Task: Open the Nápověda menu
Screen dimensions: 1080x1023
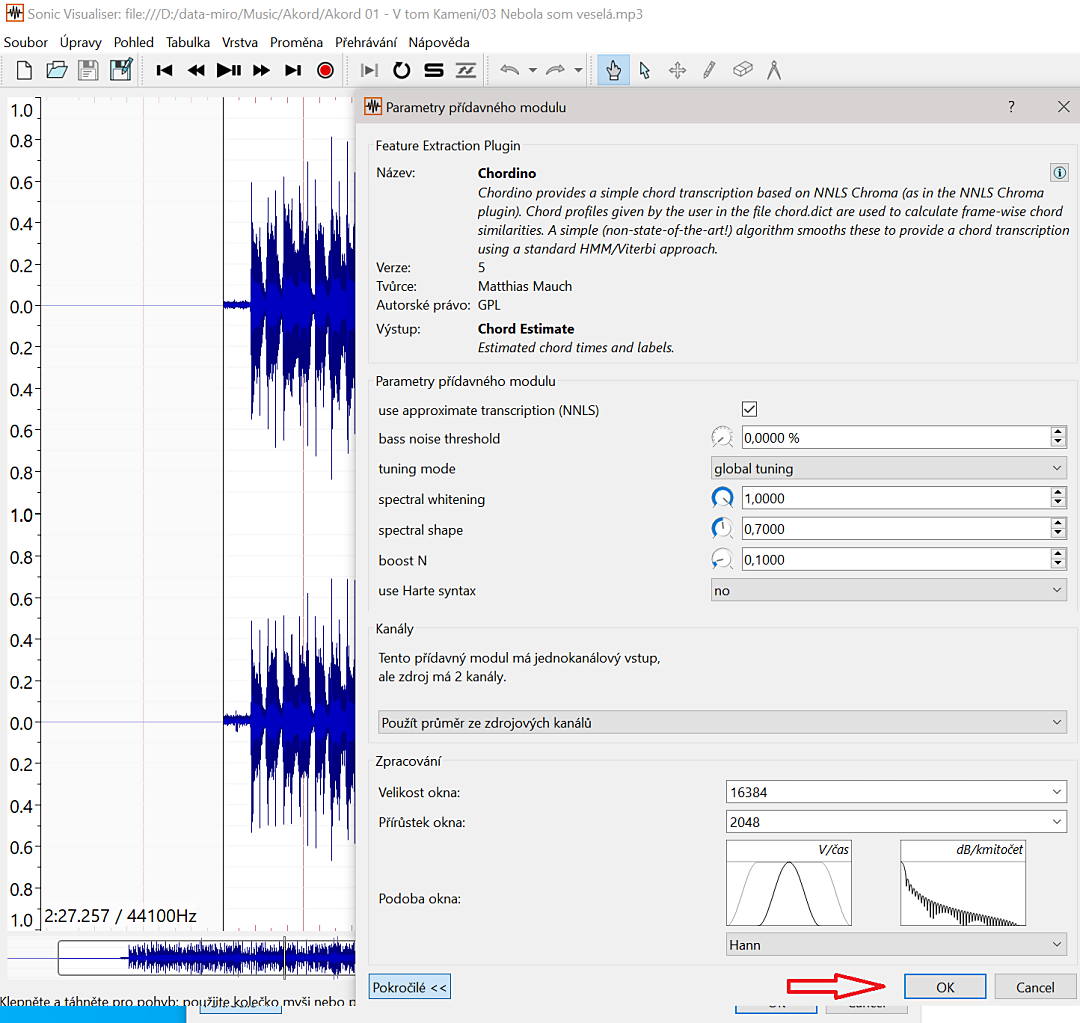Action: (439, 42)
